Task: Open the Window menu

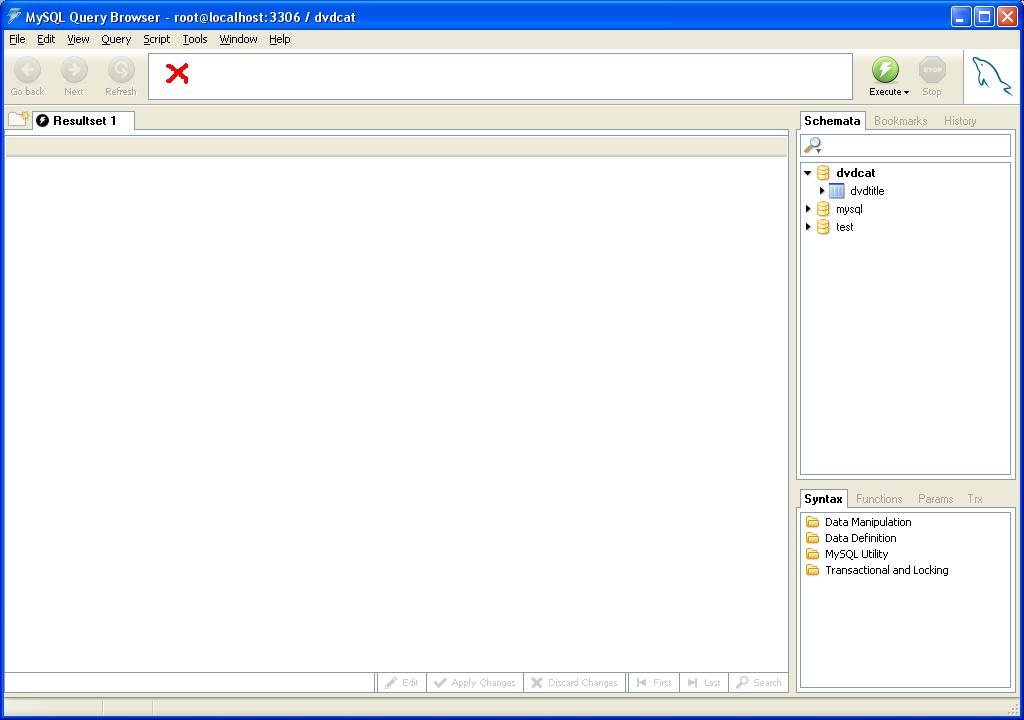Action: click(x=238, y=39)
